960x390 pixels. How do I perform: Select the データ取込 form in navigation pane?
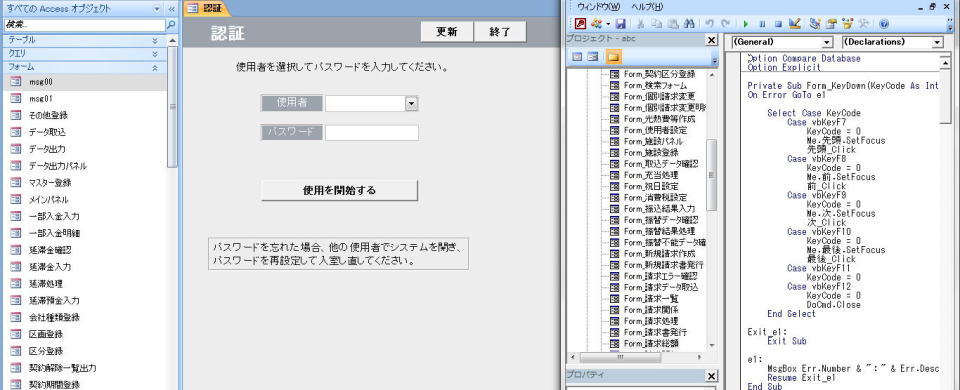pos(84,132)
